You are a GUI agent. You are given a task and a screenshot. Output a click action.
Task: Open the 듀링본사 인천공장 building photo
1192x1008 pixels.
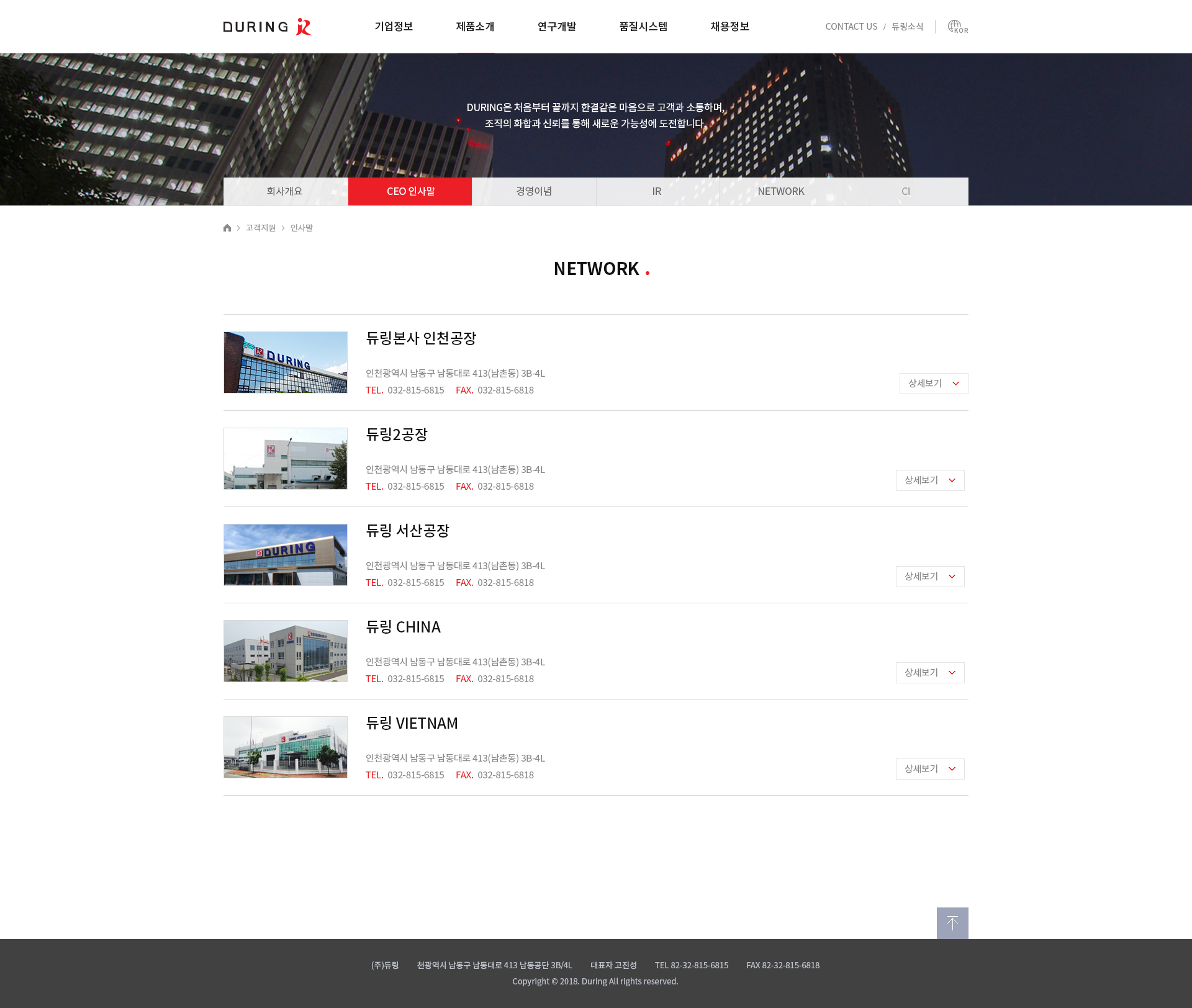(286, 362)
